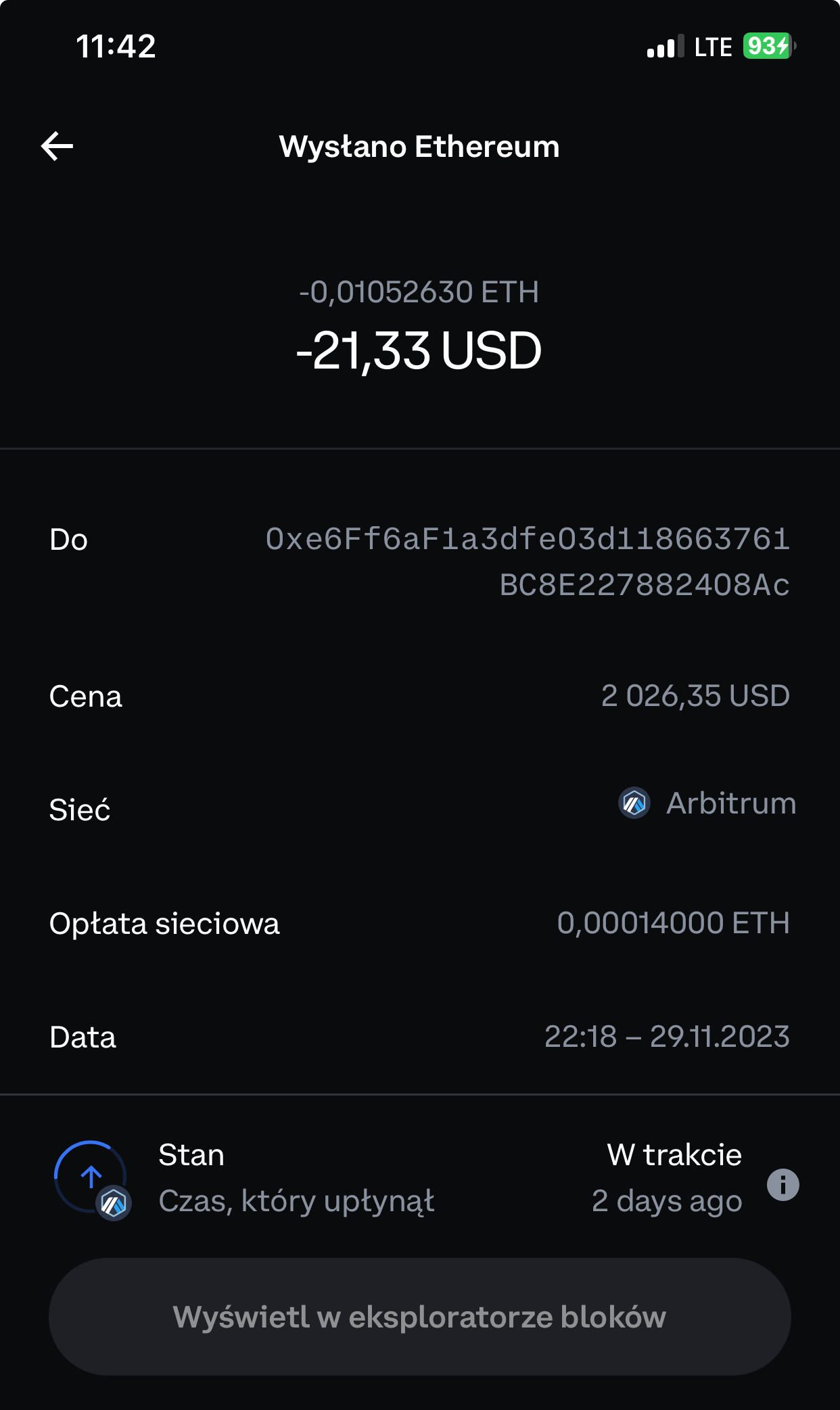The height and width of the screenshot is (1410, 840).
Task: Tap the 11:42 clock in status bar
Action: [x=116, y=47]
